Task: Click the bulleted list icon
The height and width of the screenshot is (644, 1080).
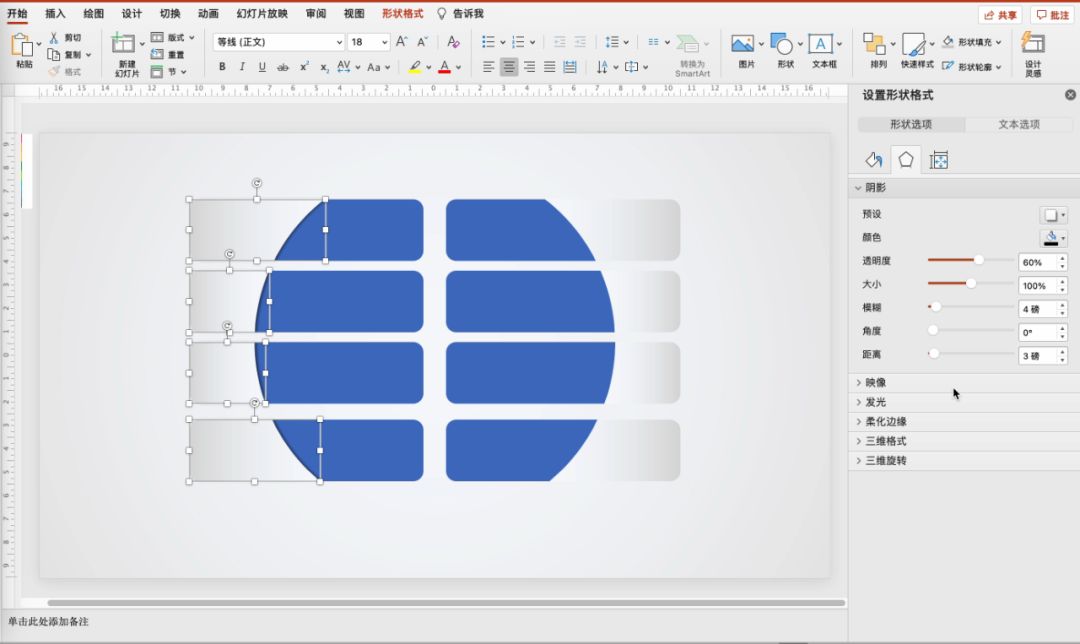Action: (488, 42)
